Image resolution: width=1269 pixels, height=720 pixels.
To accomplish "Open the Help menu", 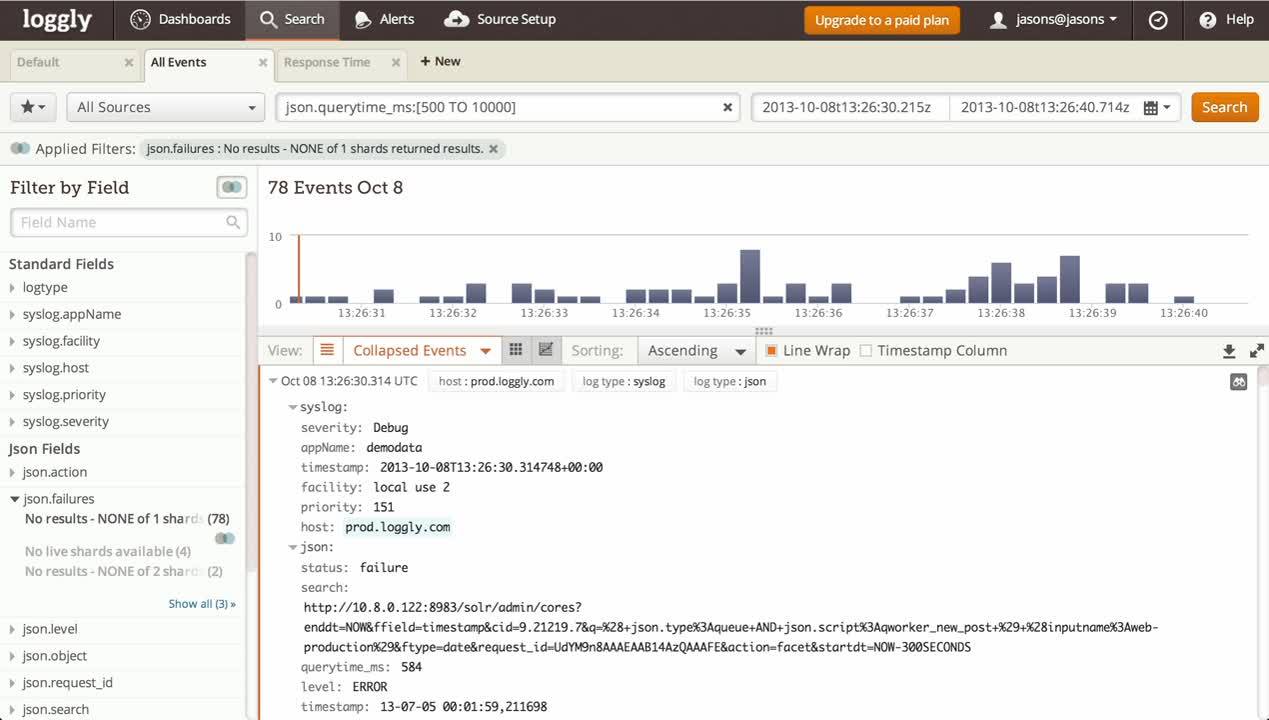I will point(1226,19).
